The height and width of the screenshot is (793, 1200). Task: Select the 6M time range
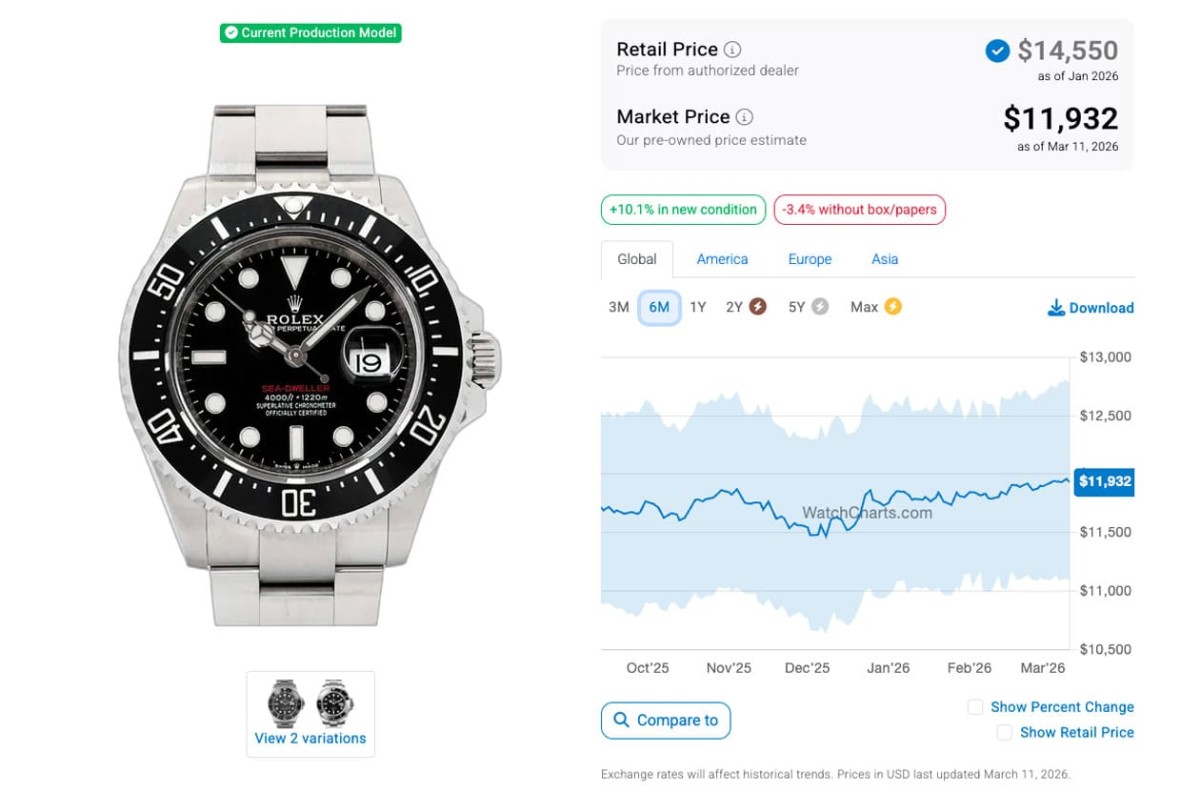point(659,307)
